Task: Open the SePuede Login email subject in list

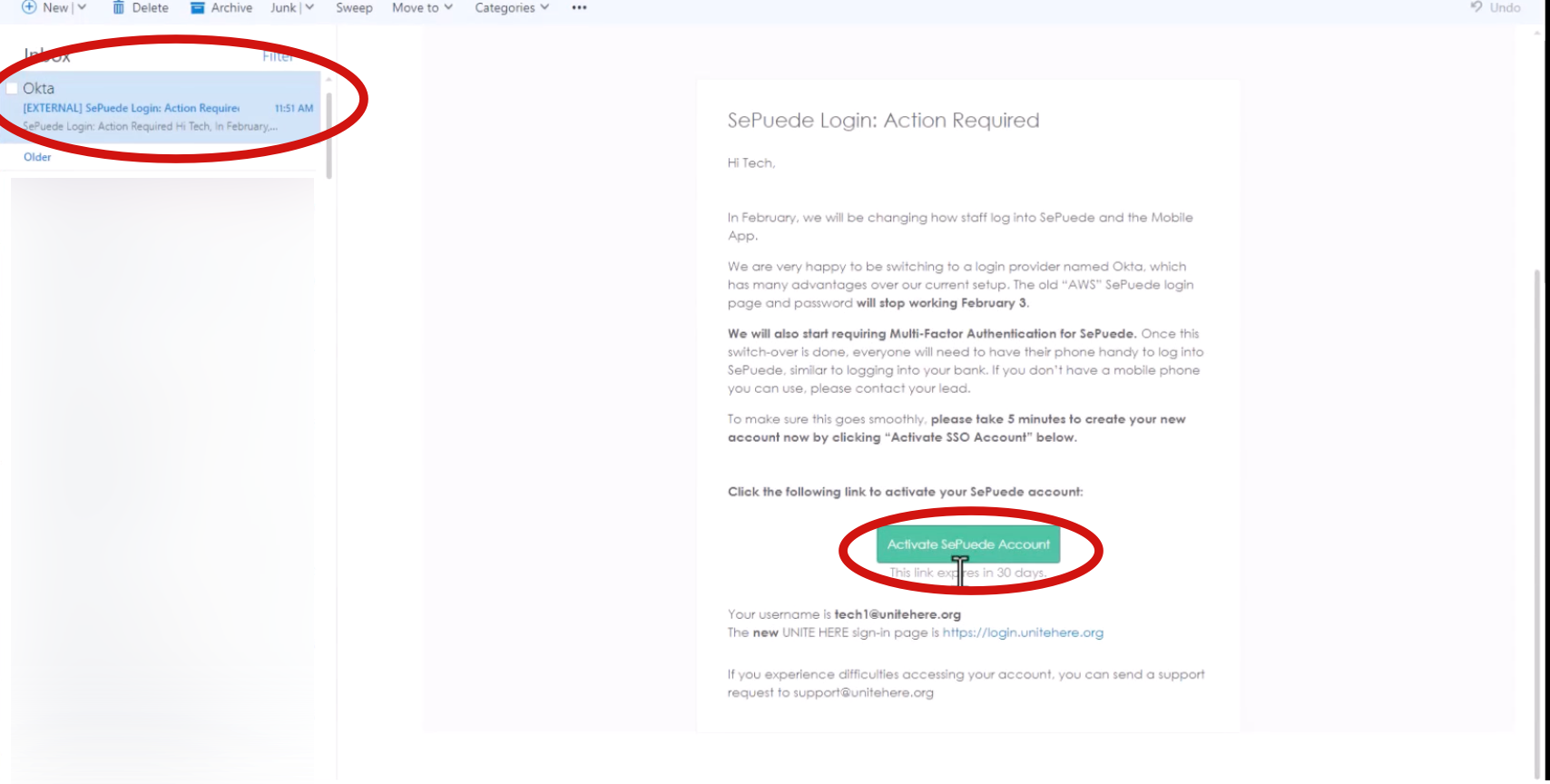Action: click(x=131, y=108)
